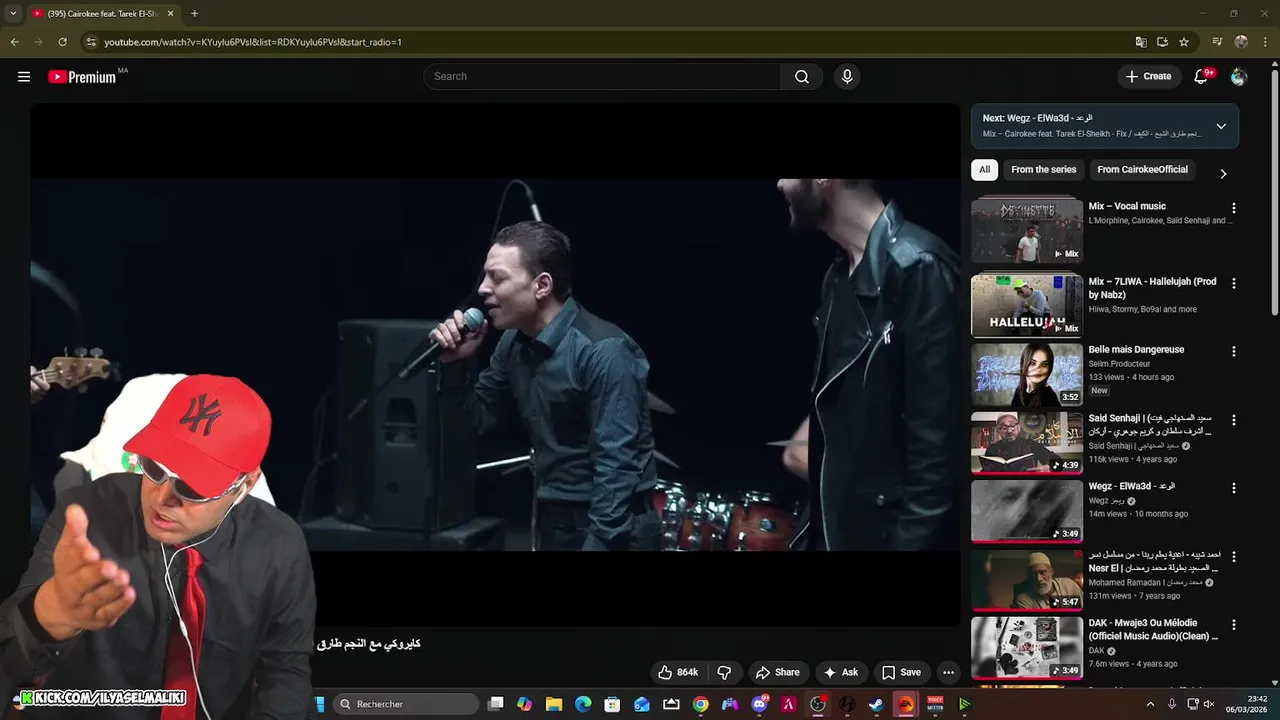This screenshot has height=720, width=1280.
Task: Close the Cairokee YouTube tab
Action: (x=170, y=14)
